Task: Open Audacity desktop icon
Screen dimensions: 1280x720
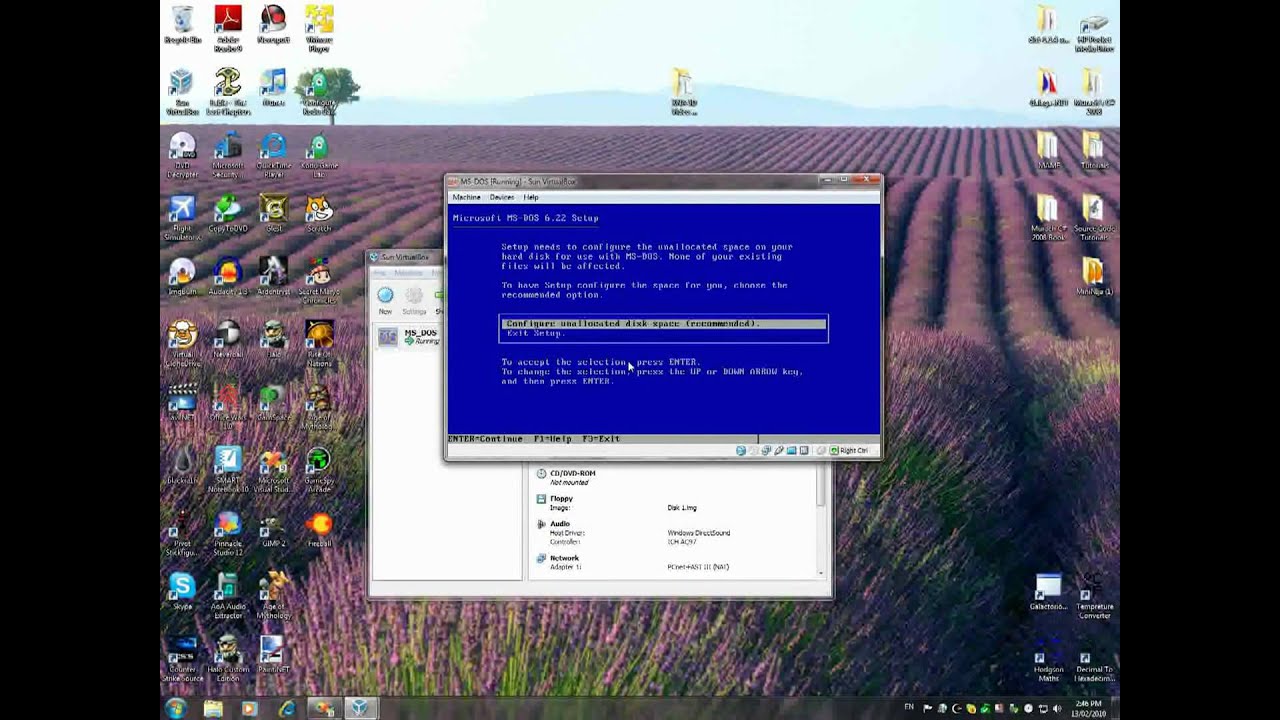Action: coord(228,277)
